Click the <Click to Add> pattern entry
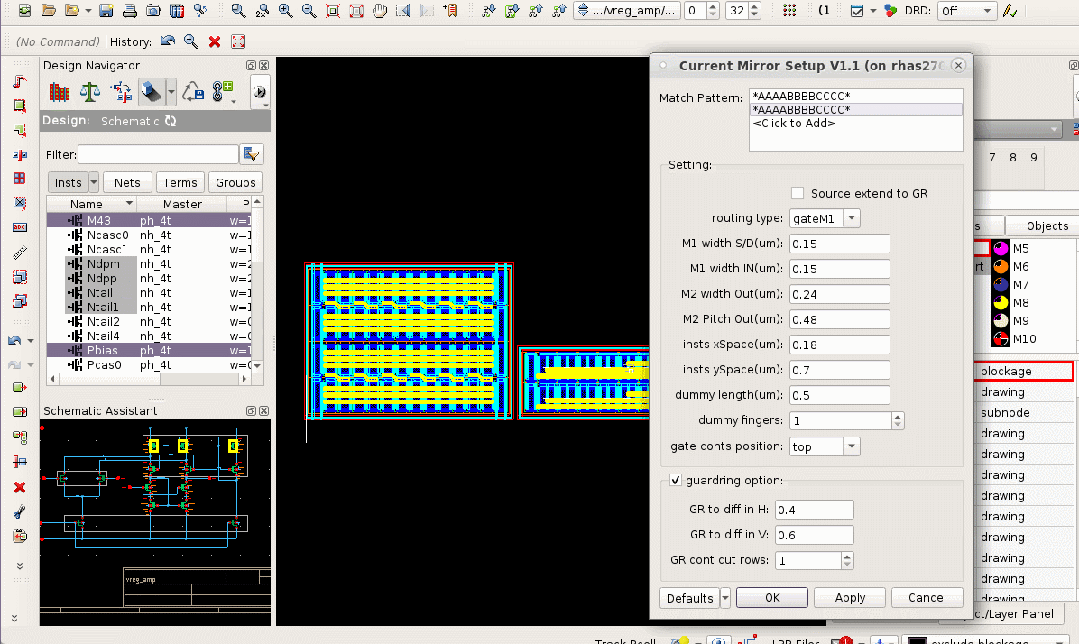 793,123
